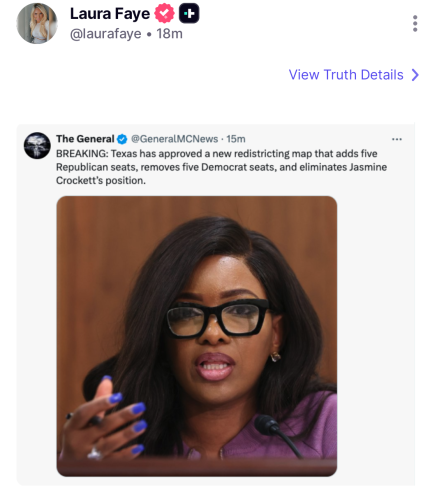444x500 pixels.
Task: Click the black plus badge icon
Action: pyautogui.click(x=189, y=13)
